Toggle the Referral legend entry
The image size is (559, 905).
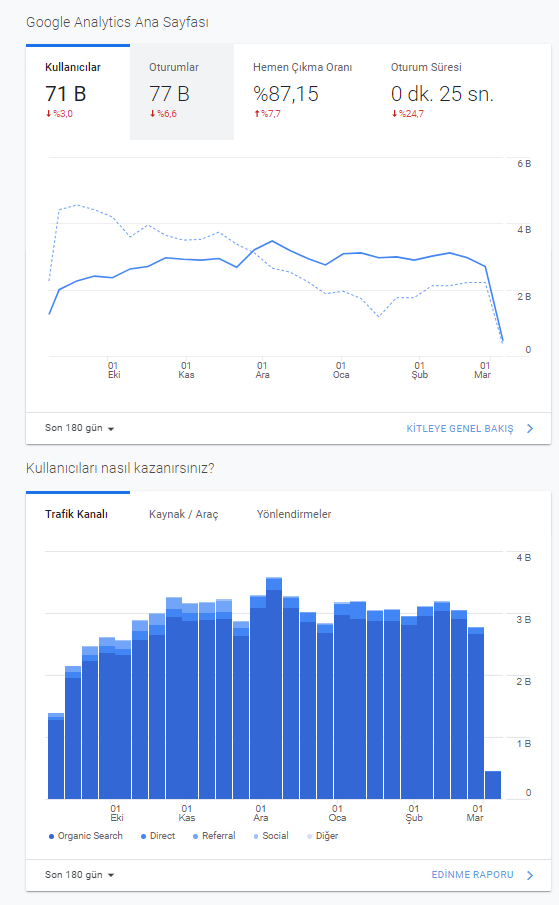214,836
